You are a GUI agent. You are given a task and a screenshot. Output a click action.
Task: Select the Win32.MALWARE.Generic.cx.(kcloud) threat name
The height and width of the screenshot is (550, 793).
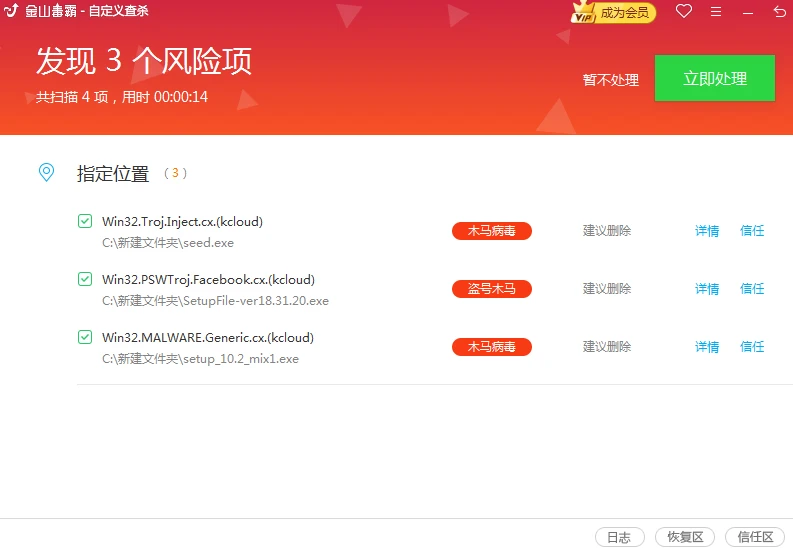(x=207, y=338)
